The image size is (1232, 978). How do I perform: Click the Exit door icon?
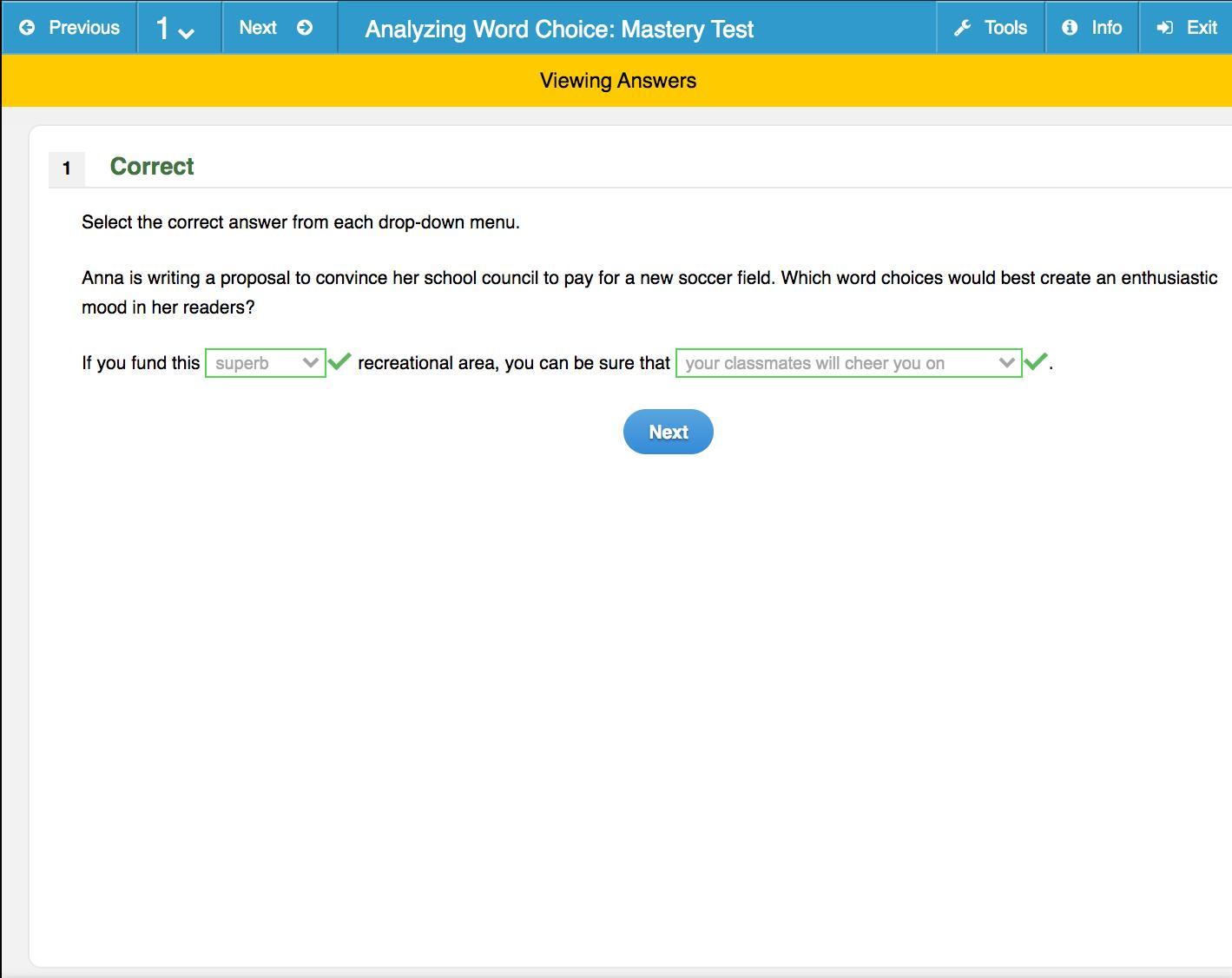click(x=1165, y=28)
